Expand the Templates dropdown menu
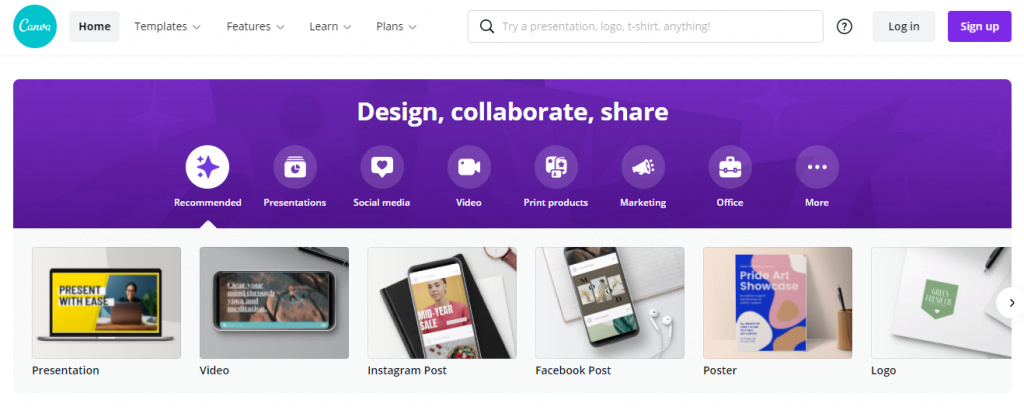 167,27
